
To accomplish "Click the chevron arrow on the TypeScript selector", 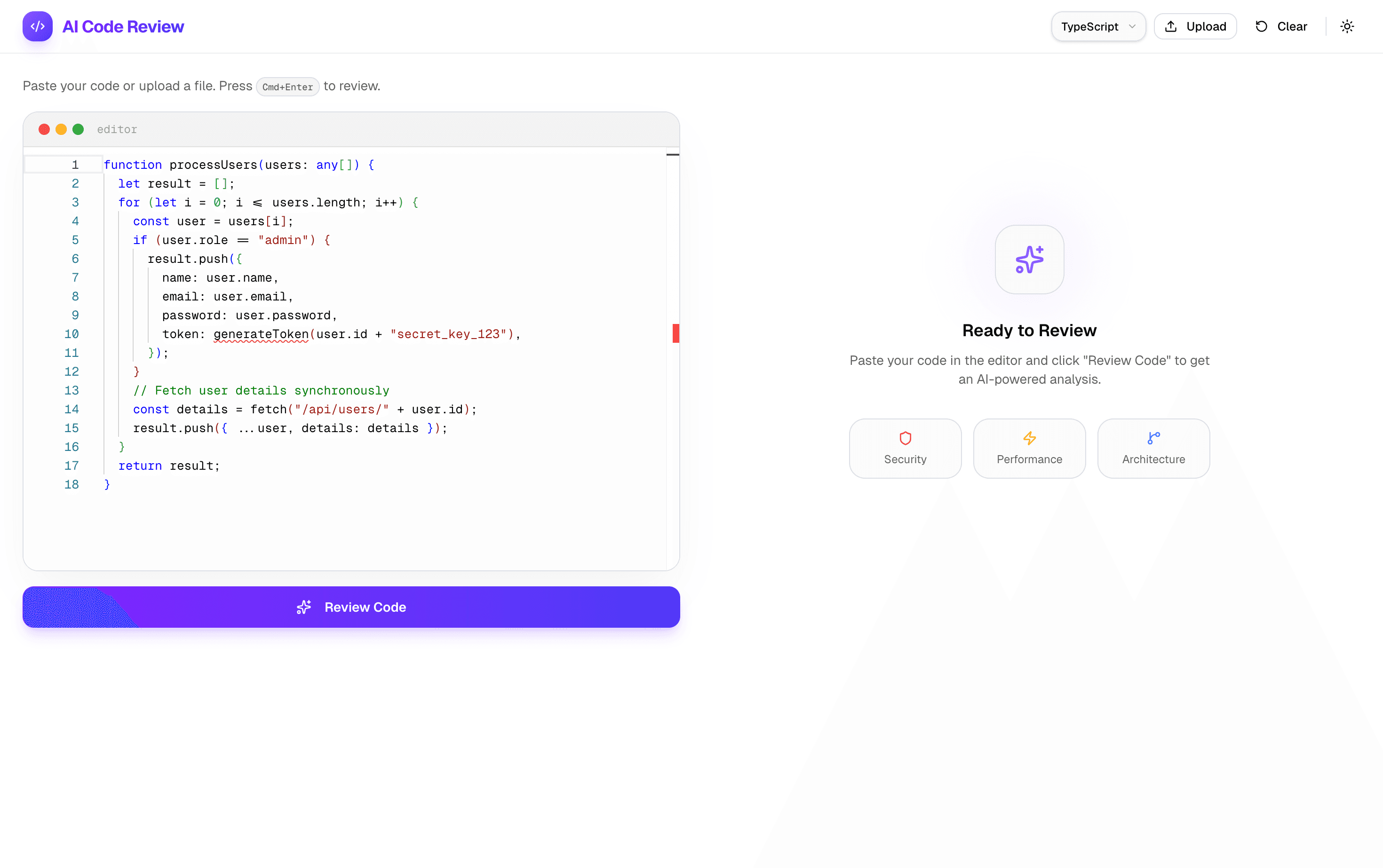I will [x=1132, y=26].
